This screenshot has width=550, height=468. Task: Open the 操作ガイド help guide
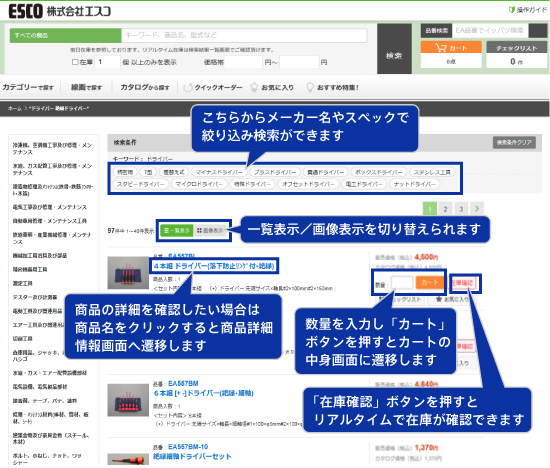528,10
